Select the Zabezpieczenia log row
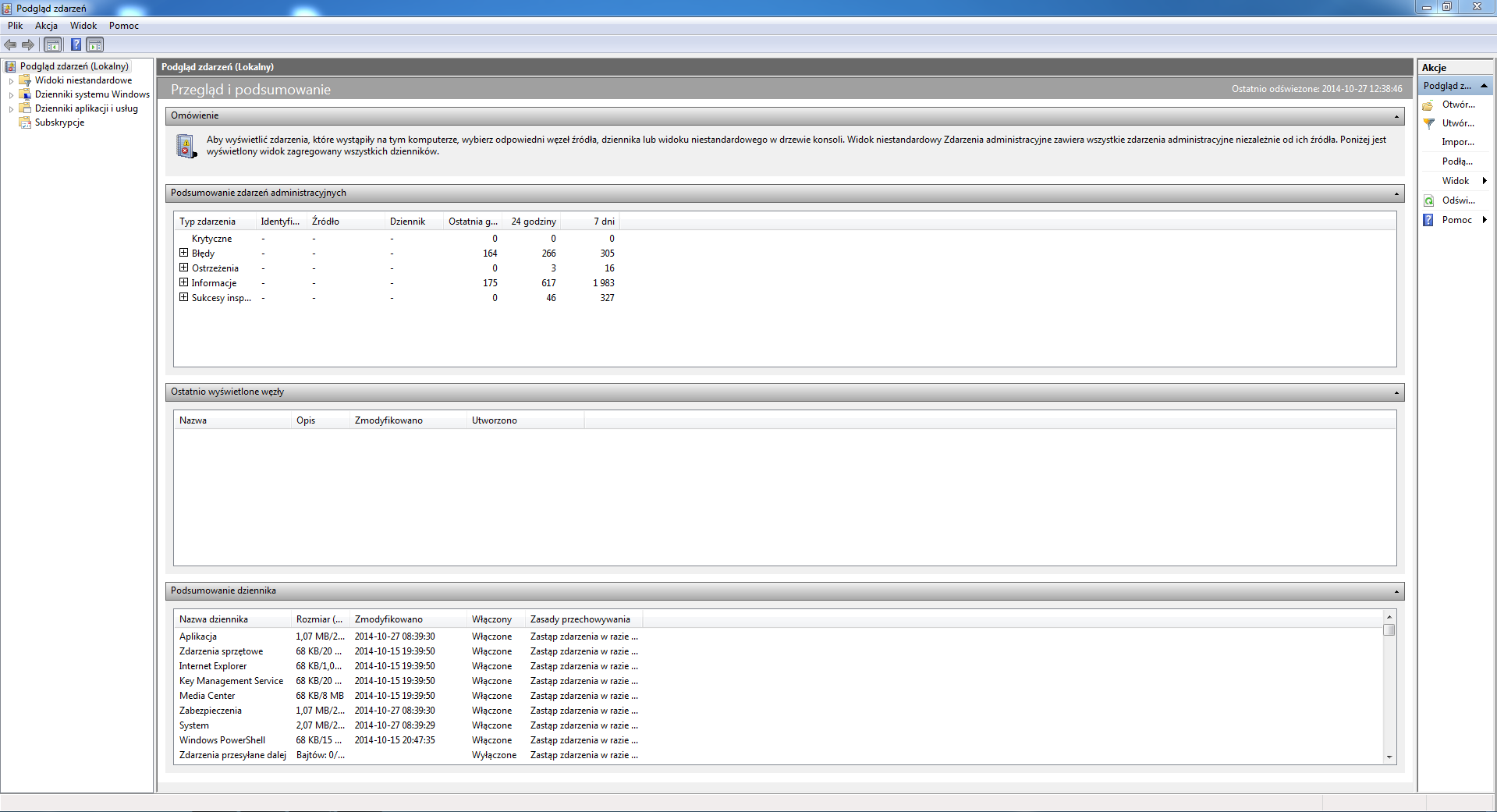The image size is (1497, 812). tap(409, 711)
